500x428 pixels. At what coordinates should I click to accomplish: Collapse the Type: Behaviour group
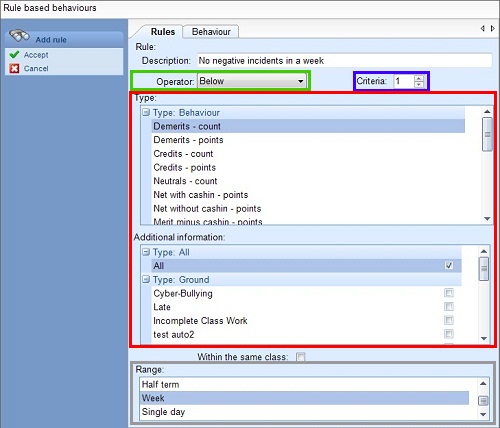tap(146, 112)
